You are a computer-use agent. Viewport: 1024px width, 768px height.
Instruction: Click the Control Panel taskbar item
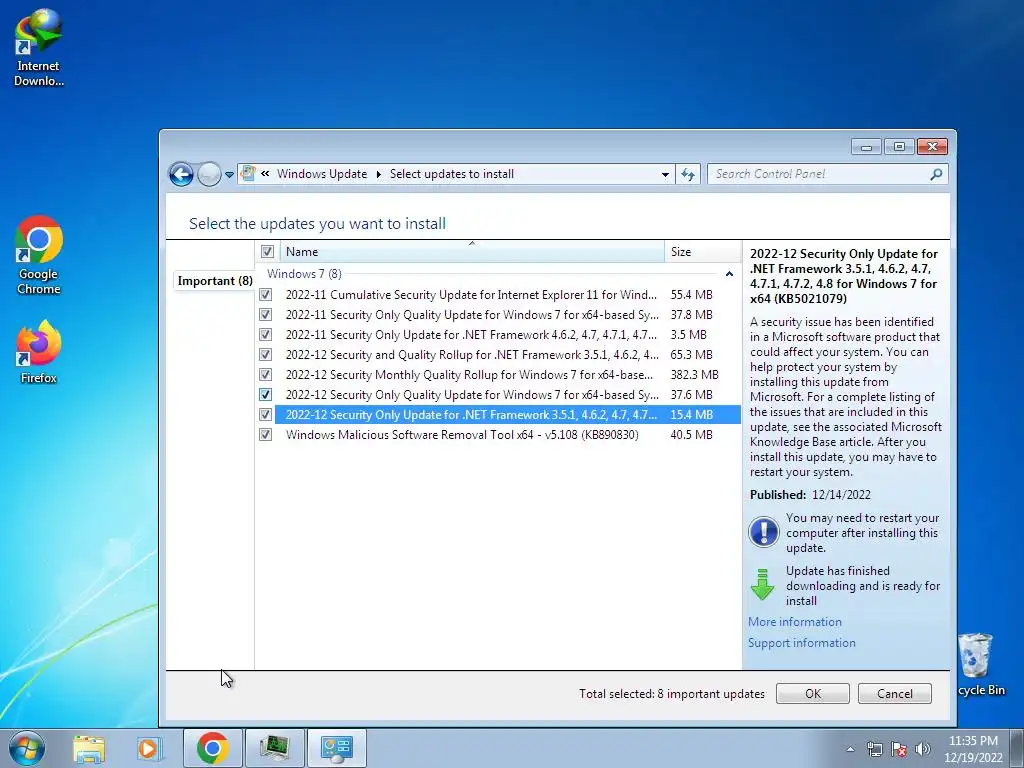click(x=337, y=748)
